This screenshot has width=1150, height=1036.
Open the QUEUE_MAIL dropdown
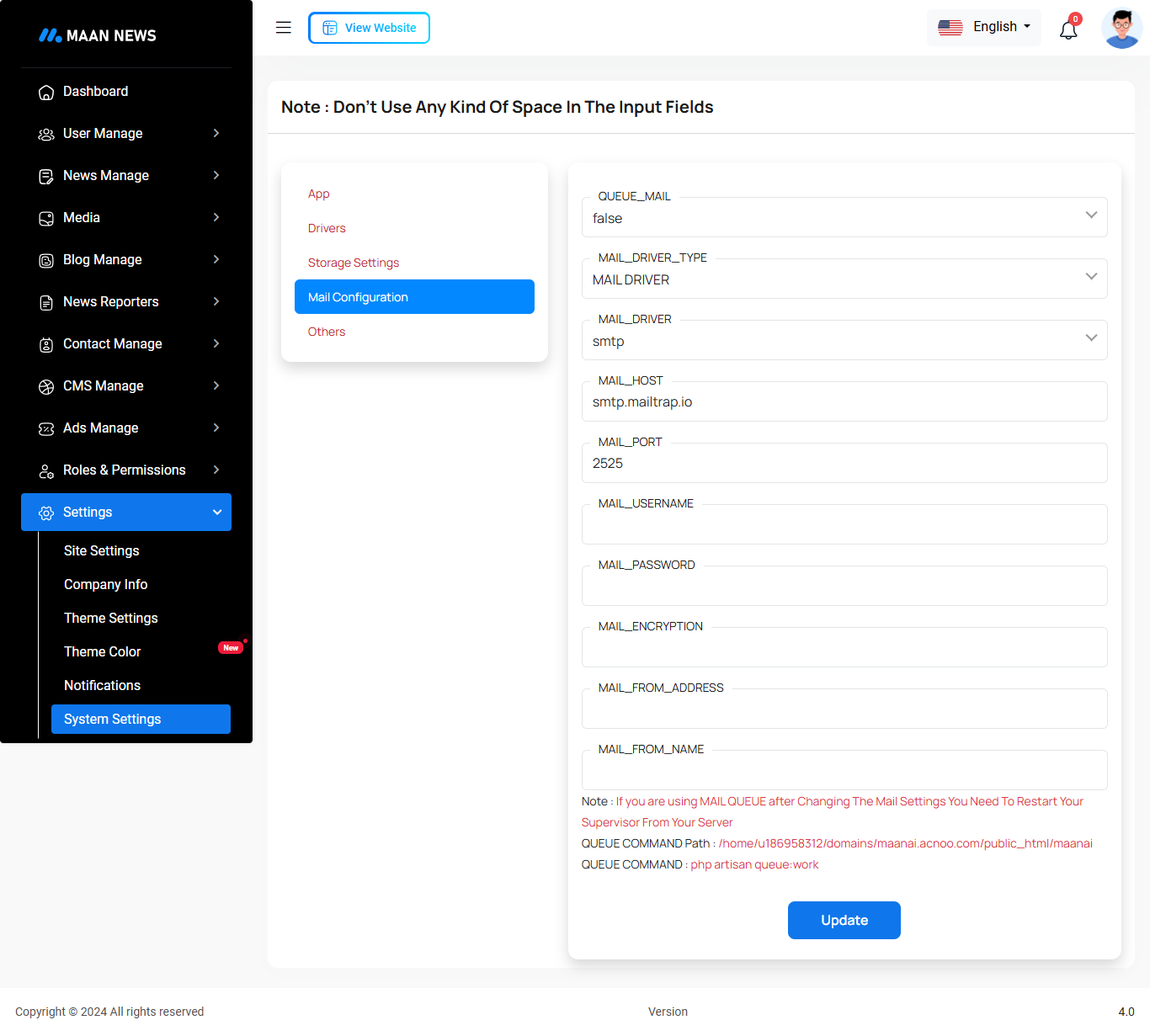click(x=844, y=218)
